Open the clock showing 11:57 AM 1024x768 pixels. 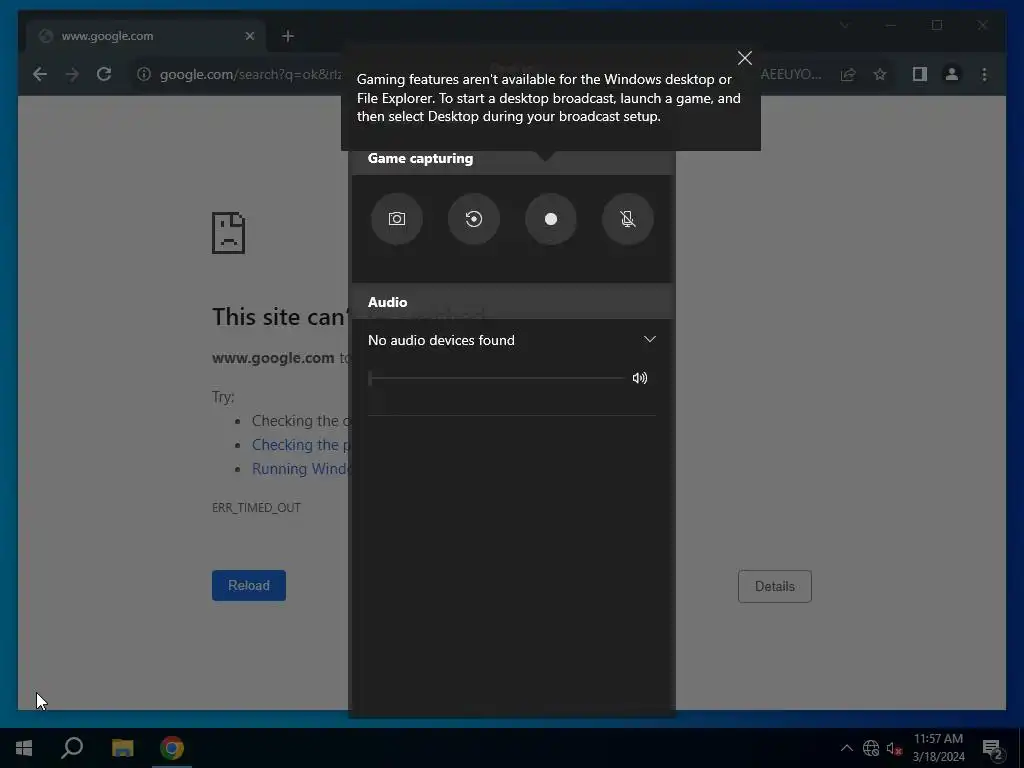coord(938,748)
